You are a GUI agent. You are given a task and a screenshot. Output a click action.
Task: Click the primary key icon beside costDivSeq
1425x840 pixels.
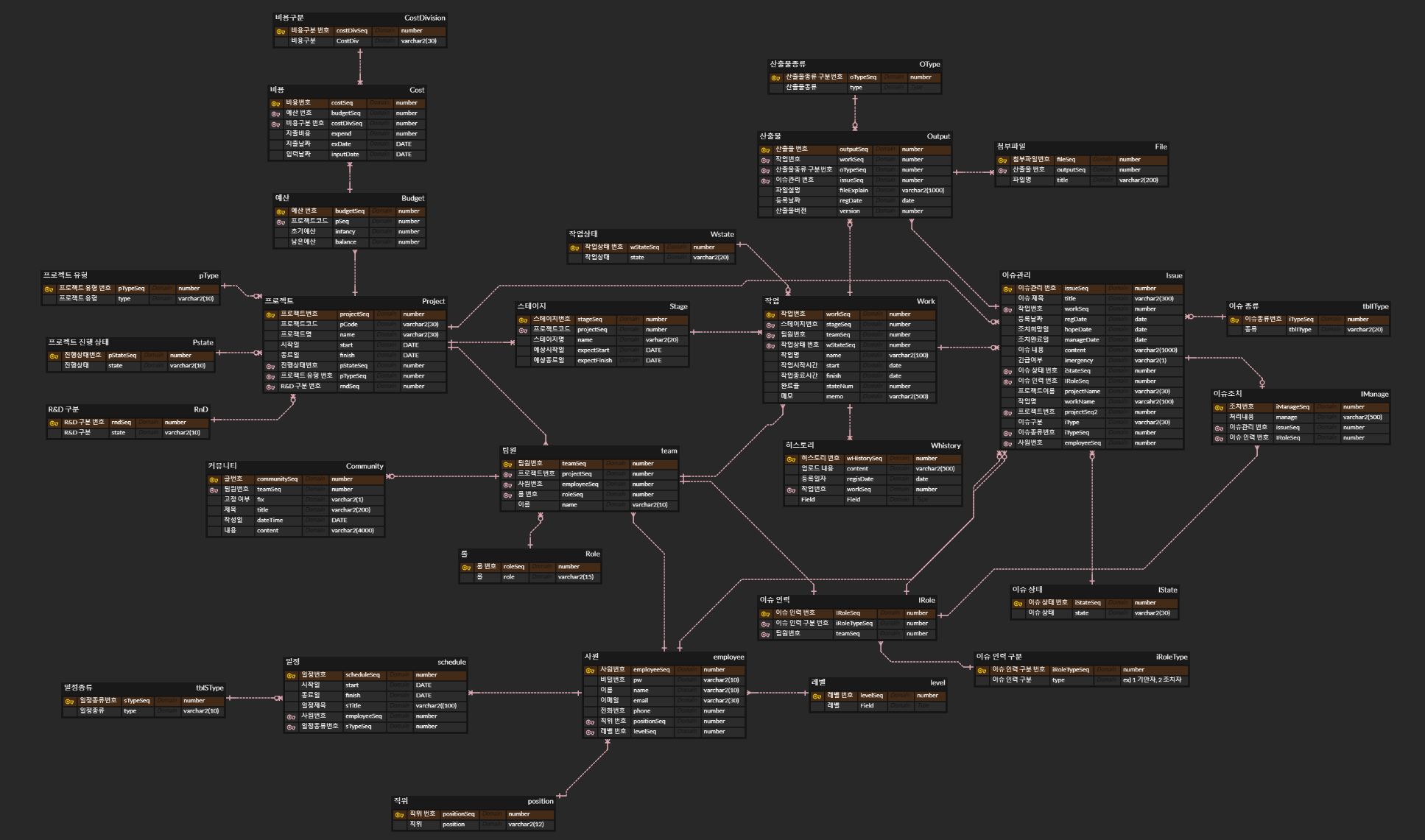281,31
